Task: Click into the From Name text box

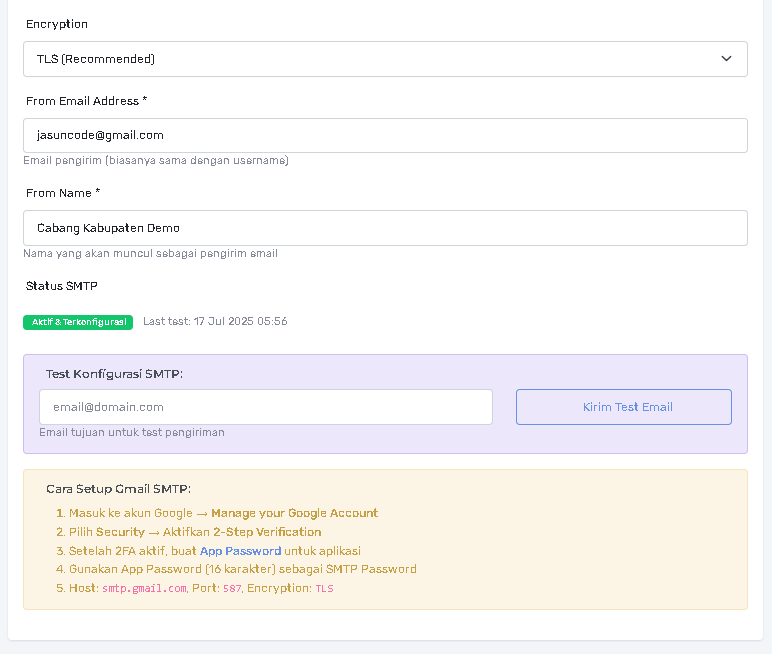Action: click(385, 228)
